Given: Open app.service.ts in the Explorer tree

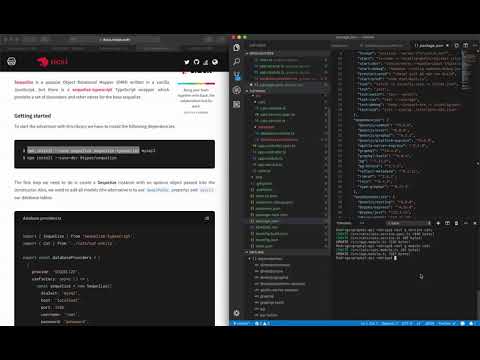Looking at the screenshot, I should point(269,165).
